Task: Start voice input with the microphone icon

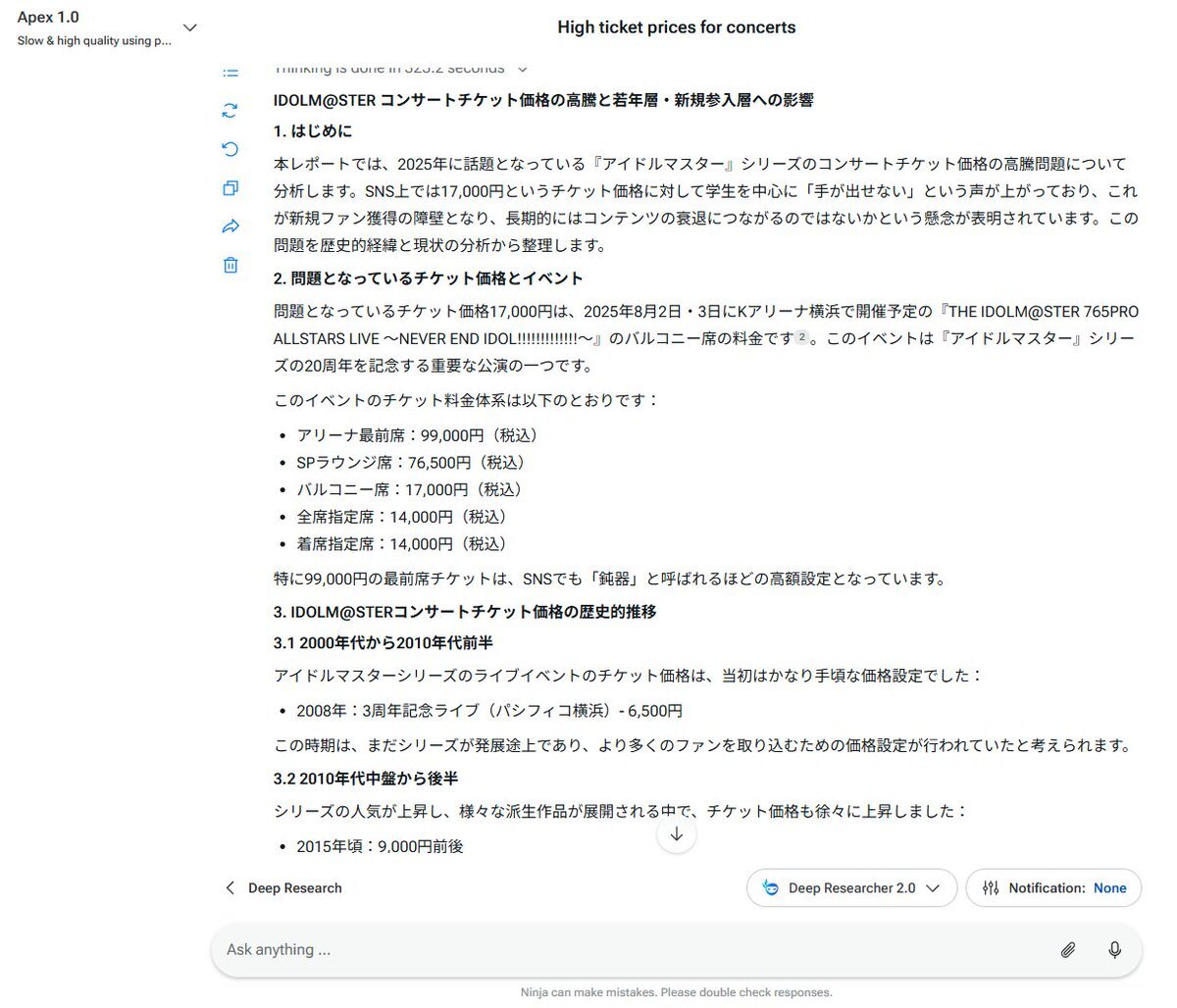Action: point(1114,949)
